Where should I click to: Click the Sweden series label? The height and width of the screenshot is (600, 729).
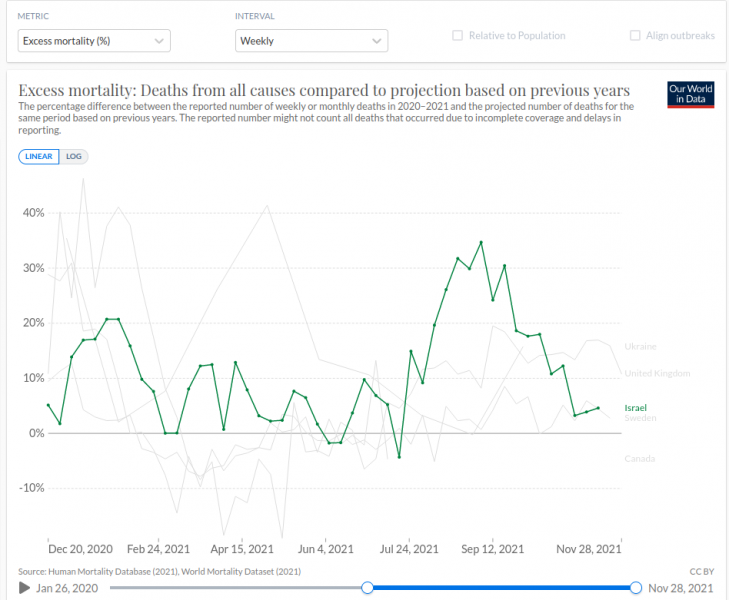click(640, 418)
